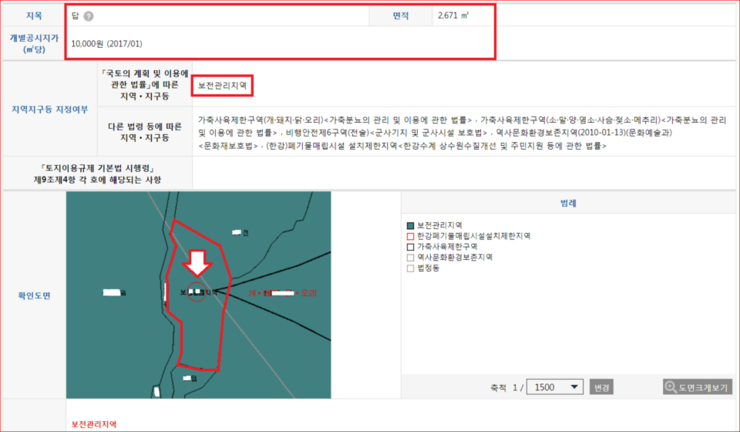This screenshot has width=740, height=432.
Task: Click the help question mark icon next to 답
Action: pos(88,16)
